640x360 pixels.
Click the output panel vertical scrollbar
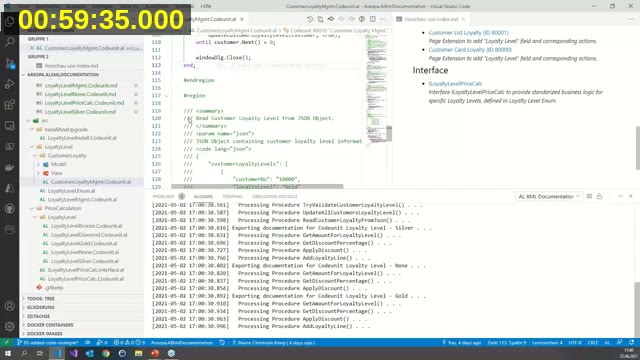pyautogui.click(x=637, y=308)
